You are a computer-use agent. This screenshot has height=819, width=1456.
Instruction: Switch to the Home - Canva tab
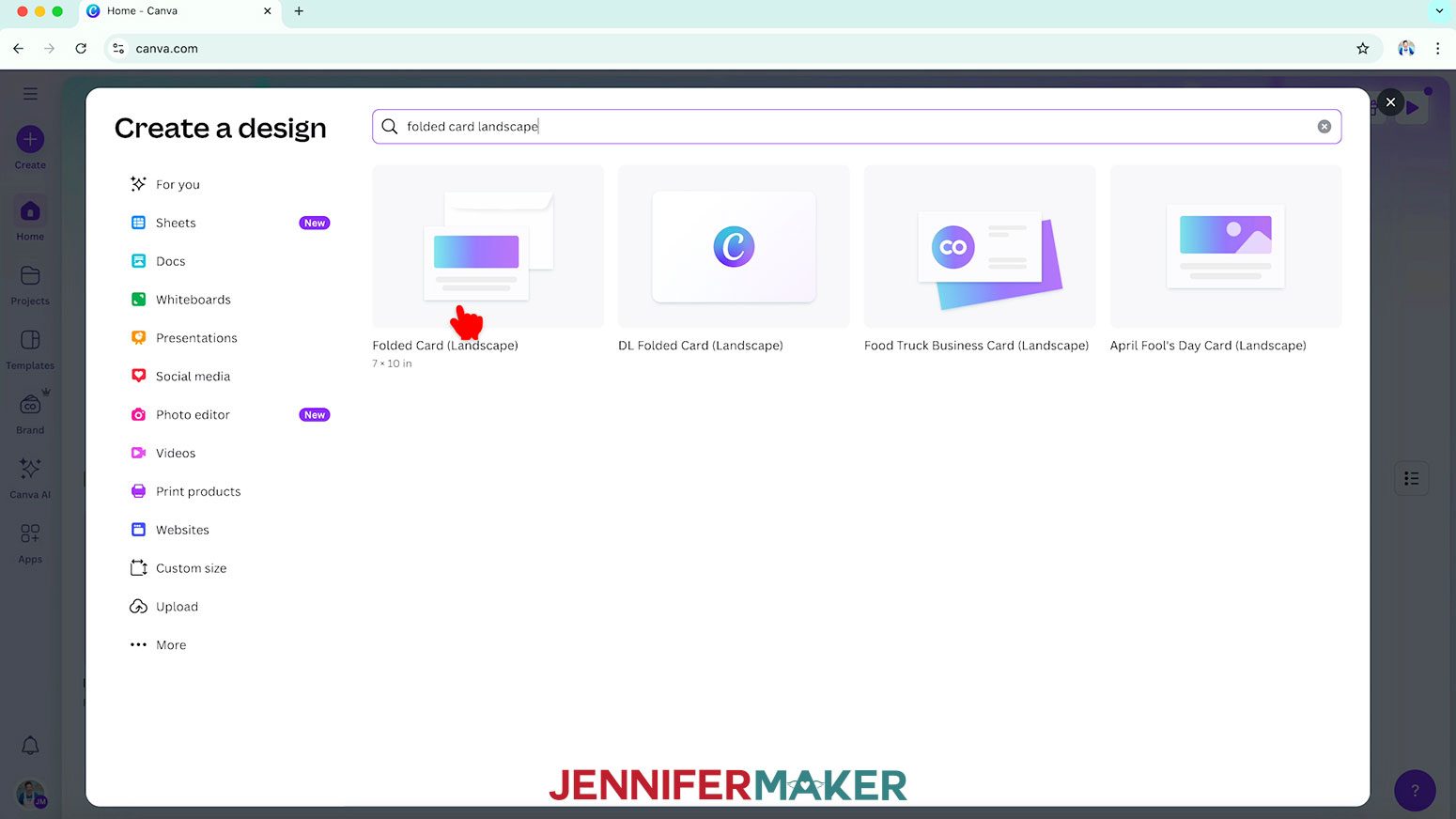pos(178,11)
